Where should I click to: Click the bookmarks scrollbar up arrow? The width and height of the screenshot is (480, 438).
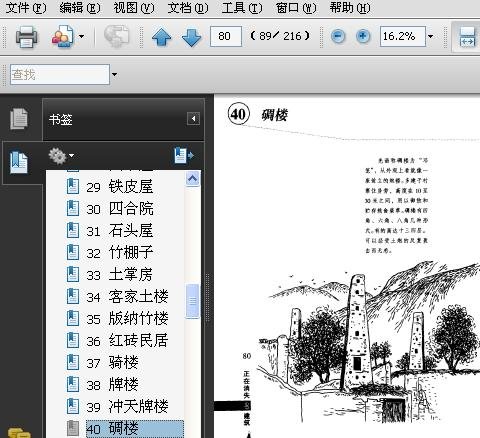coord(192,179)
